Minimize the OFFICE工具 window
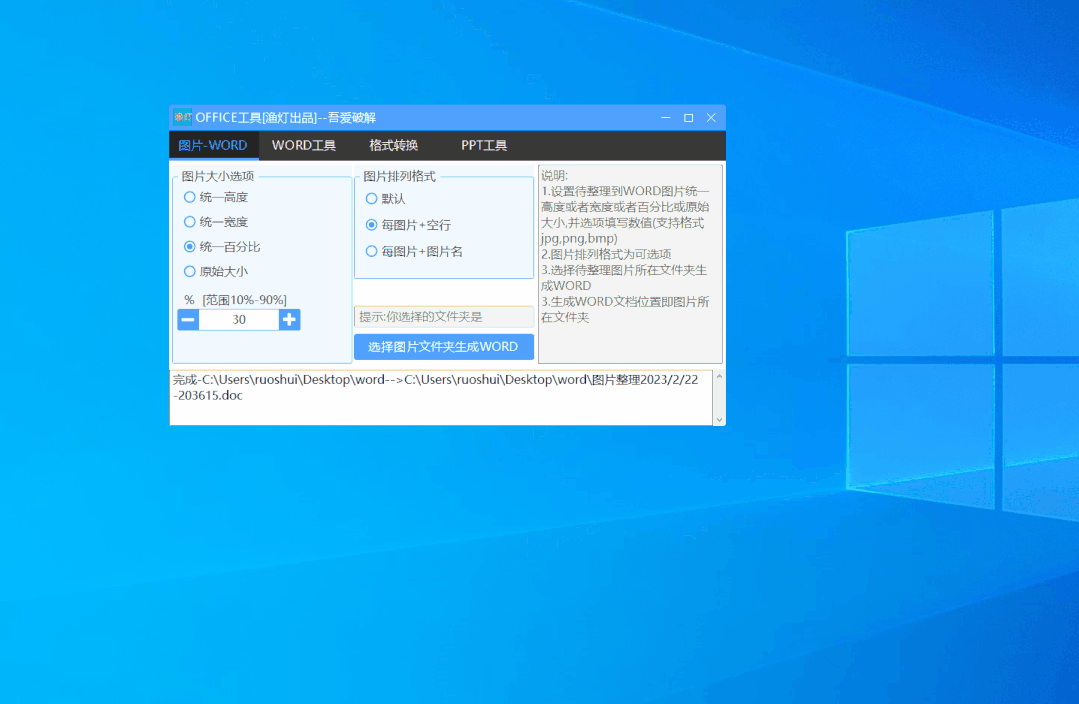Screen dimensions: 1079x704 pos(665,118)
